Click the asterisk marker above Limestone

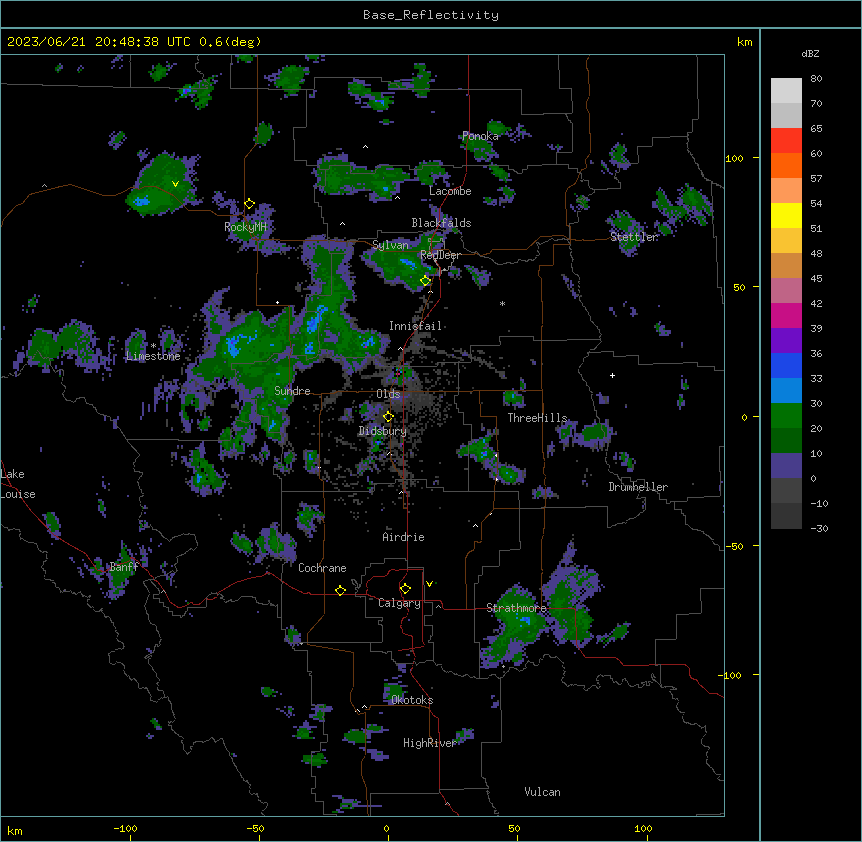(153, 346)
